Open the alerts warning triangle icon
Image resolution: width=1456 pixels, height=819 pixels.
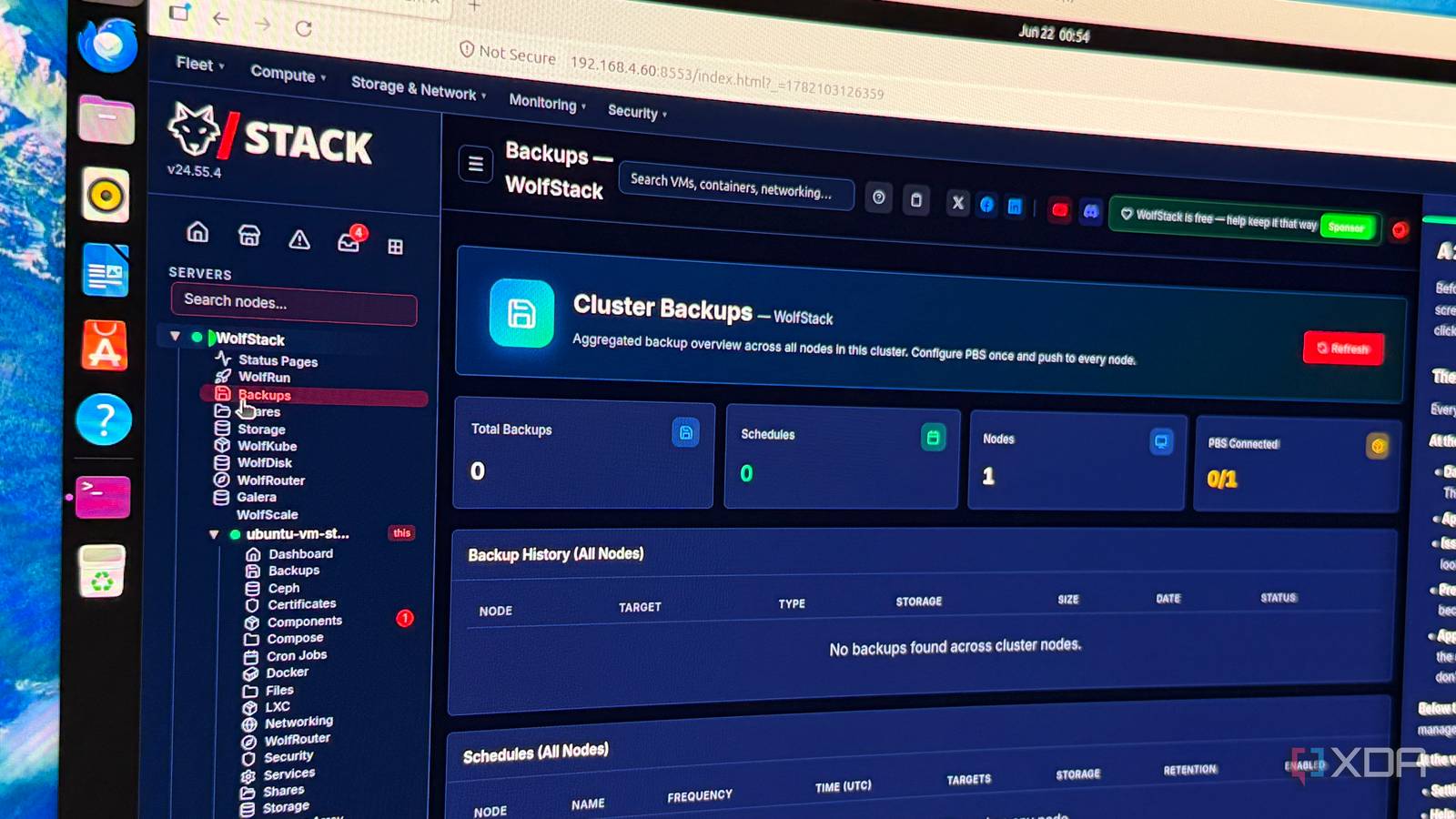click(299, 239)
